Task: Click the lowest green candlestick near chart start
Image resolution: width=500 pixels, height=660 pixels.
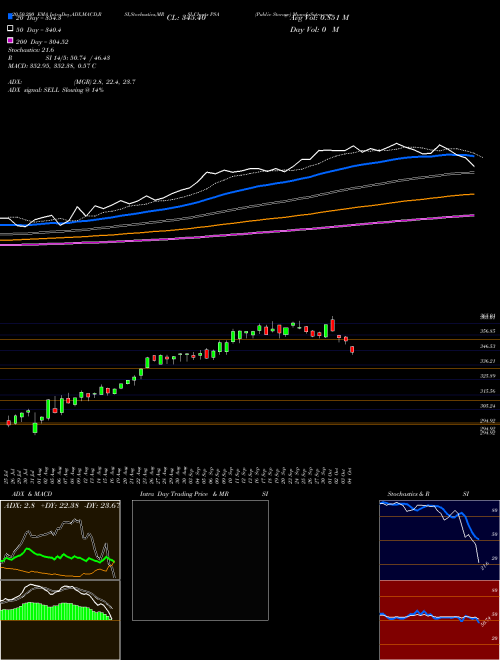Action: [x=35, y=428]
